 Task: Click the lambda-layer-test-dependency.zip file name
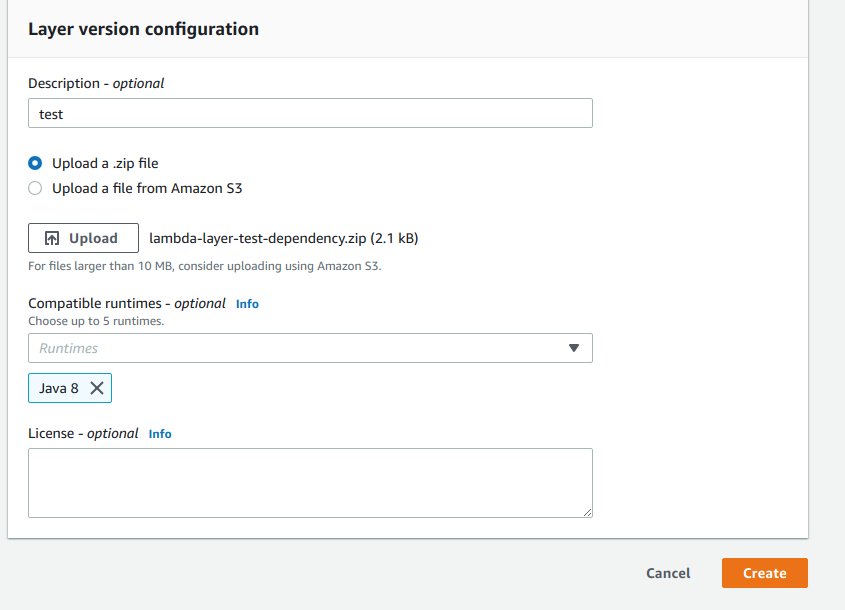click(258, 238)
